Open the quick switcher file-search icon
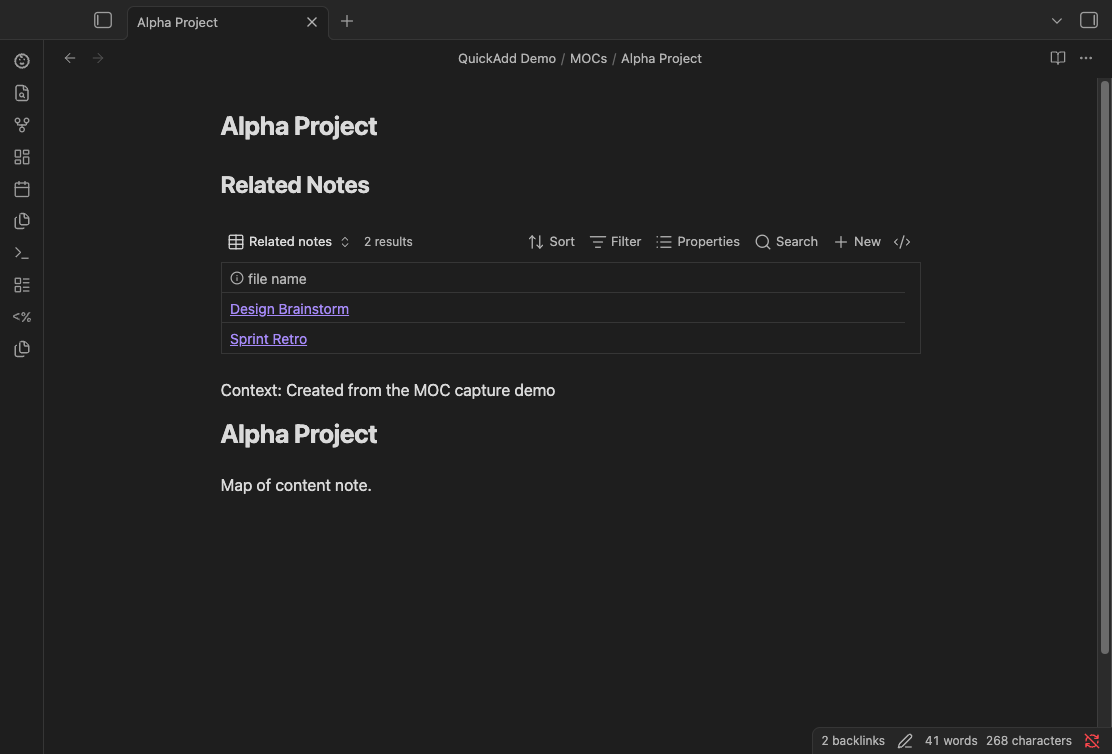Viewport: 1112px width, 754px height. point(22,93)
